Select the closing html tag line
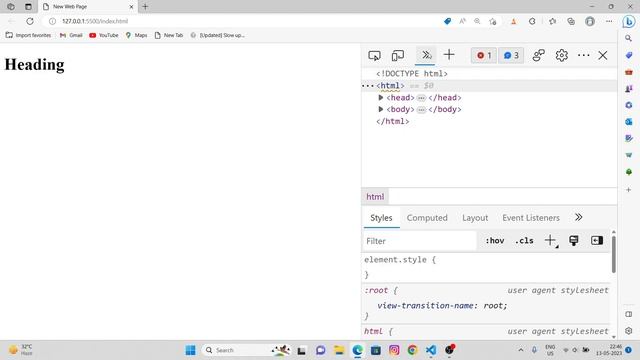The width and height of the screenshot is (640, 360). click(393, 121)
